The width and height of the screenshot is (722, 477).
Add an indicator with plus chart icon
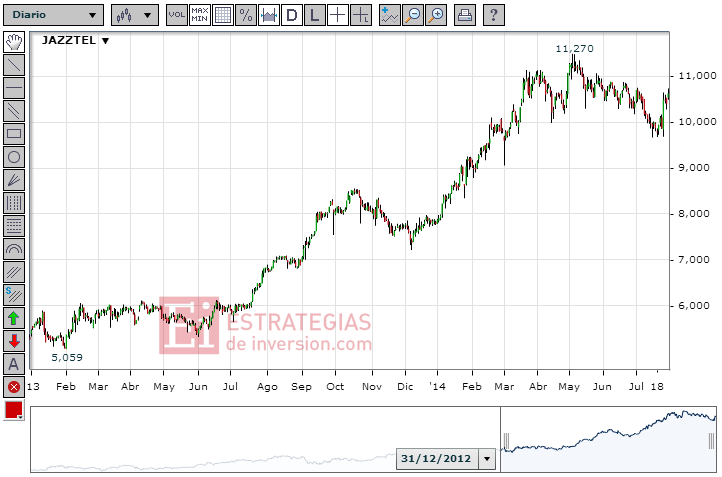(390, 15)
